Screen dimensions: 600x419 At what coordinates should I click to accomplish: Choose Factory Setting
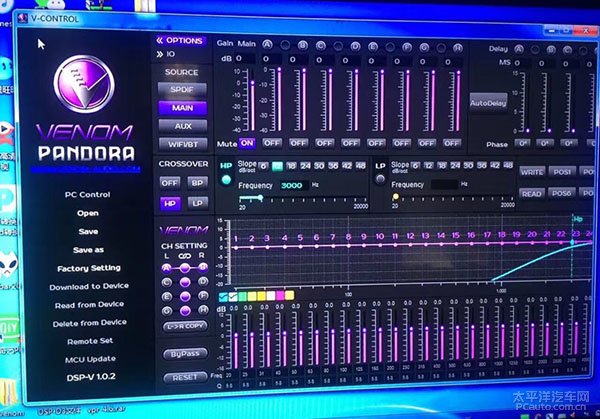[x=89, y=268]
